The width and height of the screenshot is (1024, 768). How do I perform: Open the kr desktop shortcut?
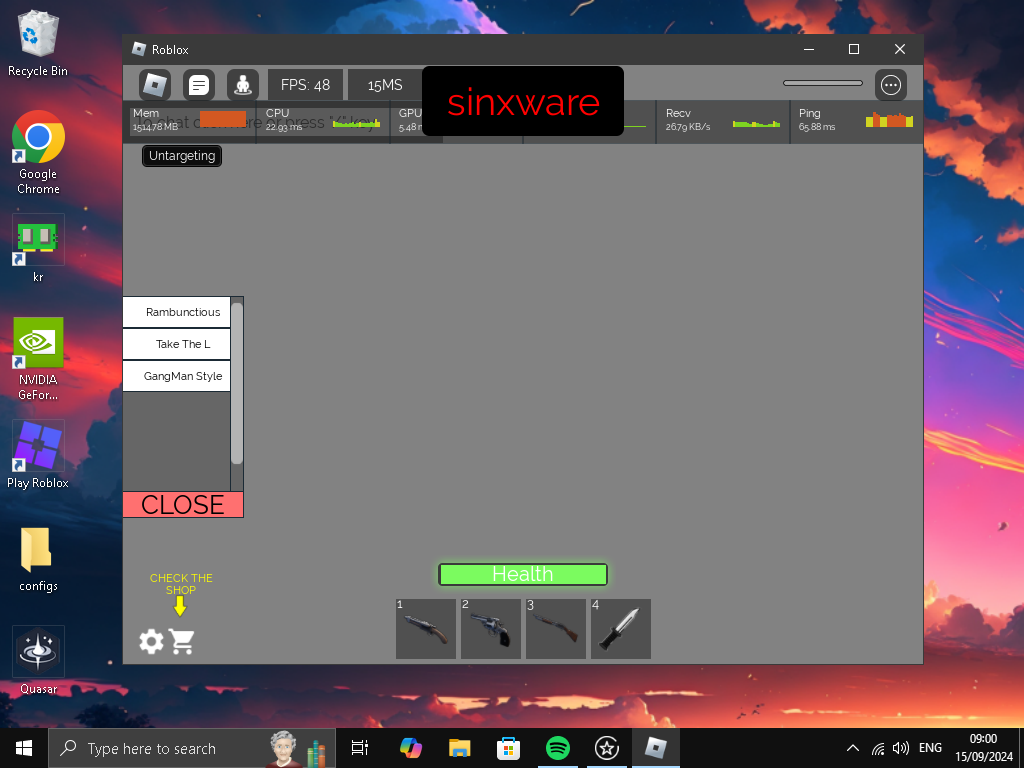point(38,248)
